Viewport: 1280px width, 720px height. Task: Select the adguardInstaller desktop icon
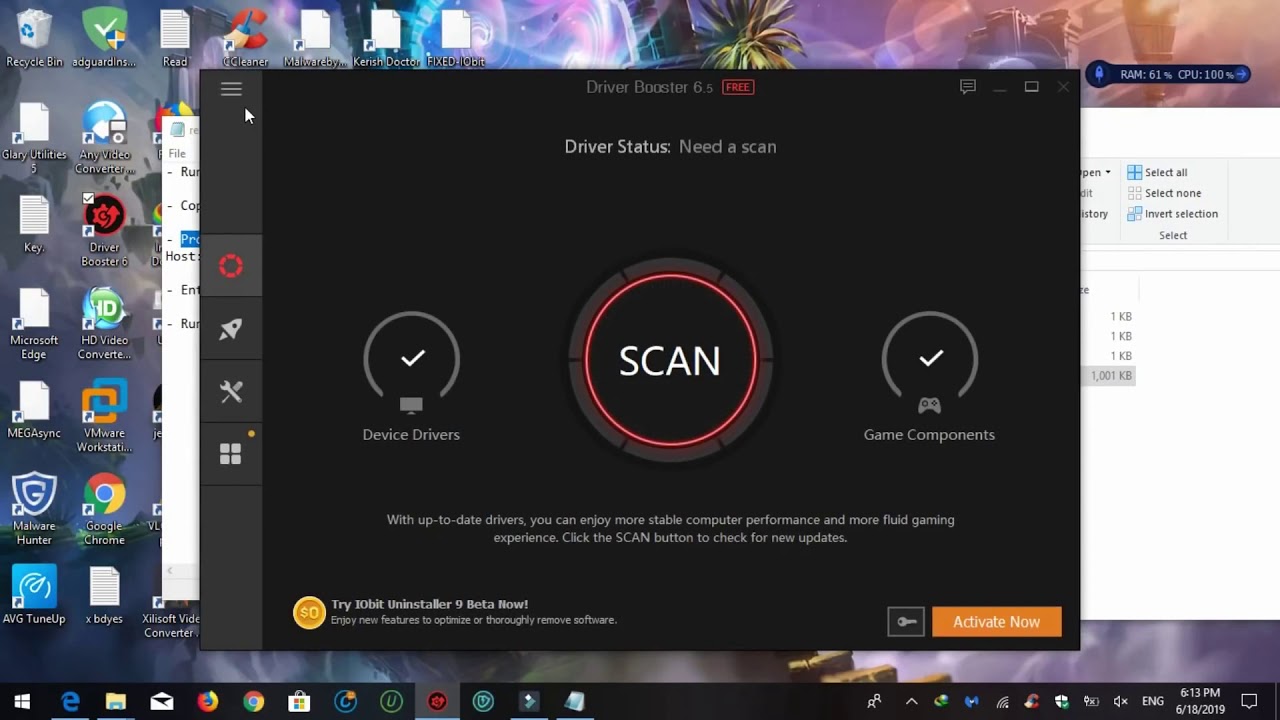tap(104, 38)
